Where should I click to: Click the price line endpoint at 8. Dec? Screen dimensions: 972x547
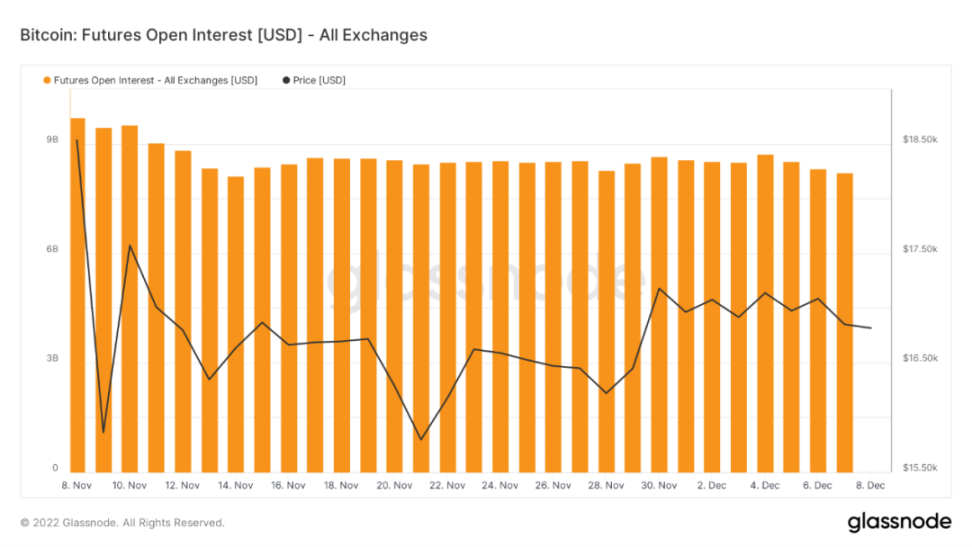[x=871, y=328]
